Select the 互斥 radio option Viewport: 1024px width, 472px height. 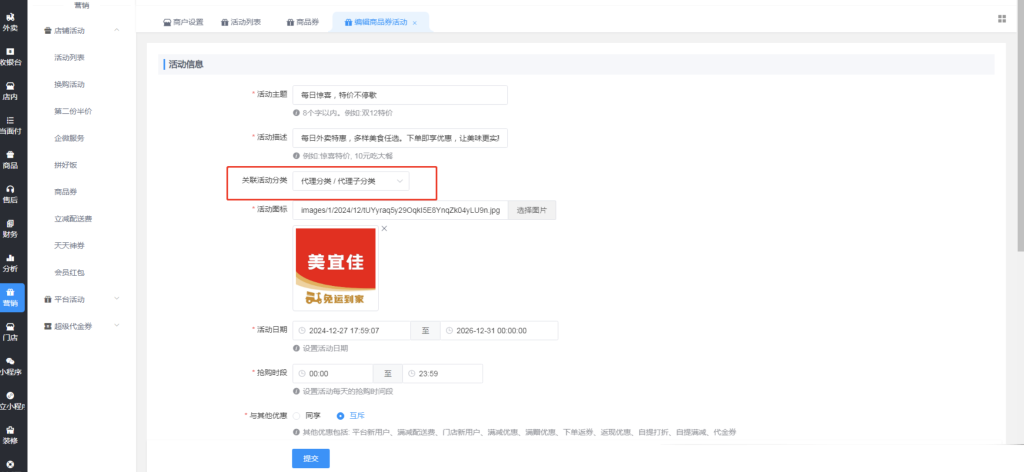tap(340, 415)
